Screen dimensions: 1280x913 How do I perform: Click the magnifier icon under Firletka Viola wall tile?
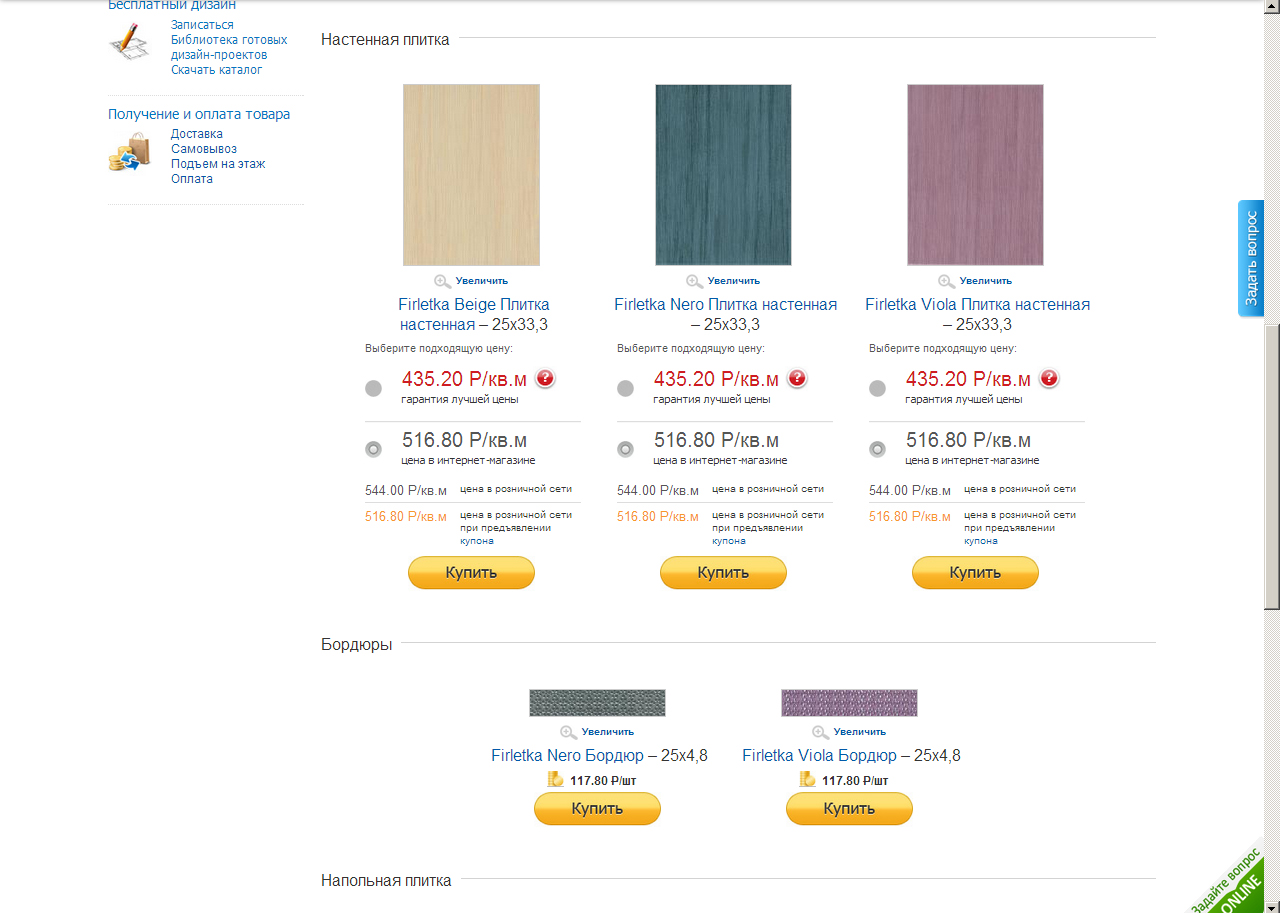(947, 281)
